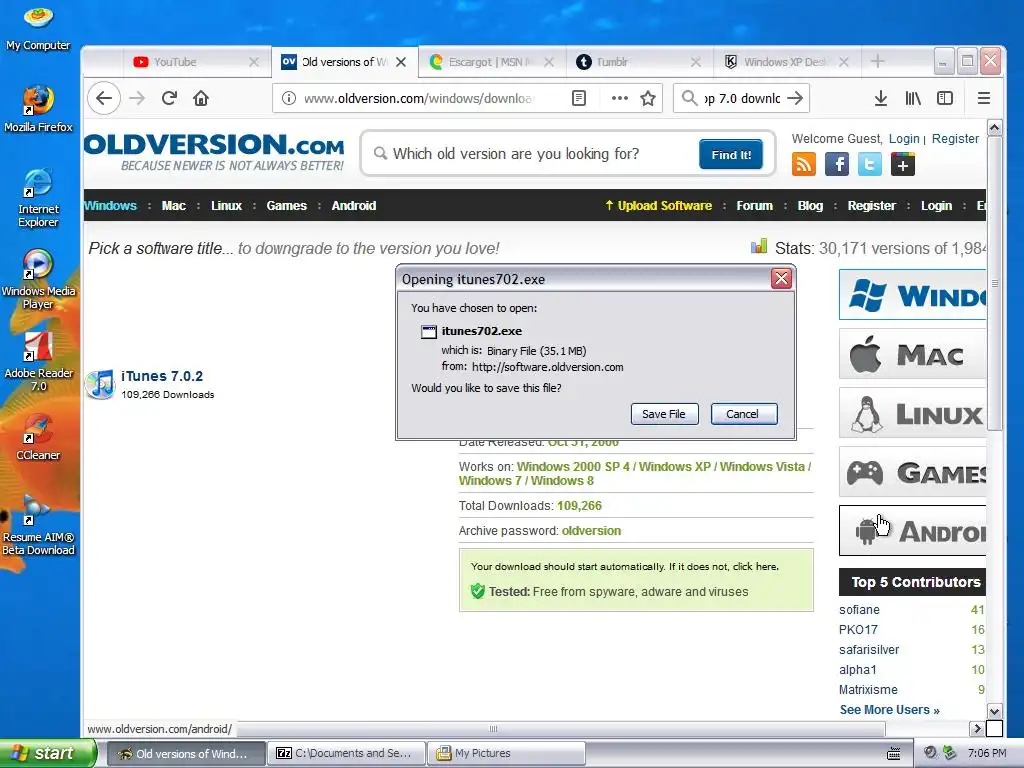Open the Windows Start button

point(47,754)
